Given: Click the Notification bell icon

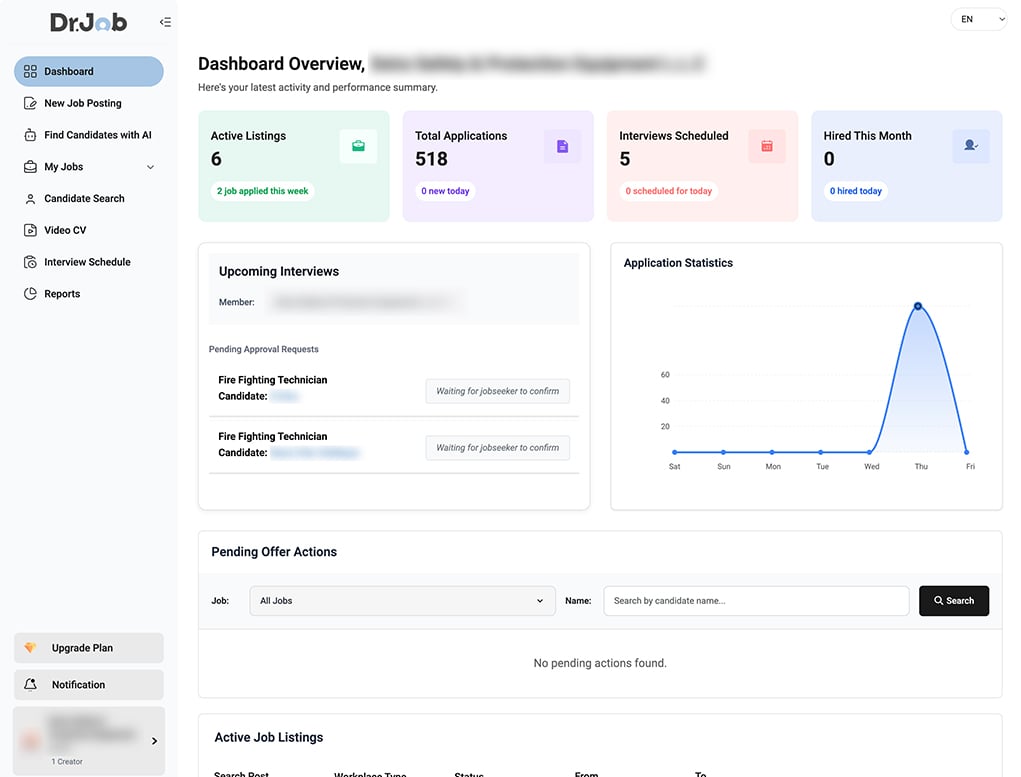Looking at the screenshot, I should click(30, 685).
